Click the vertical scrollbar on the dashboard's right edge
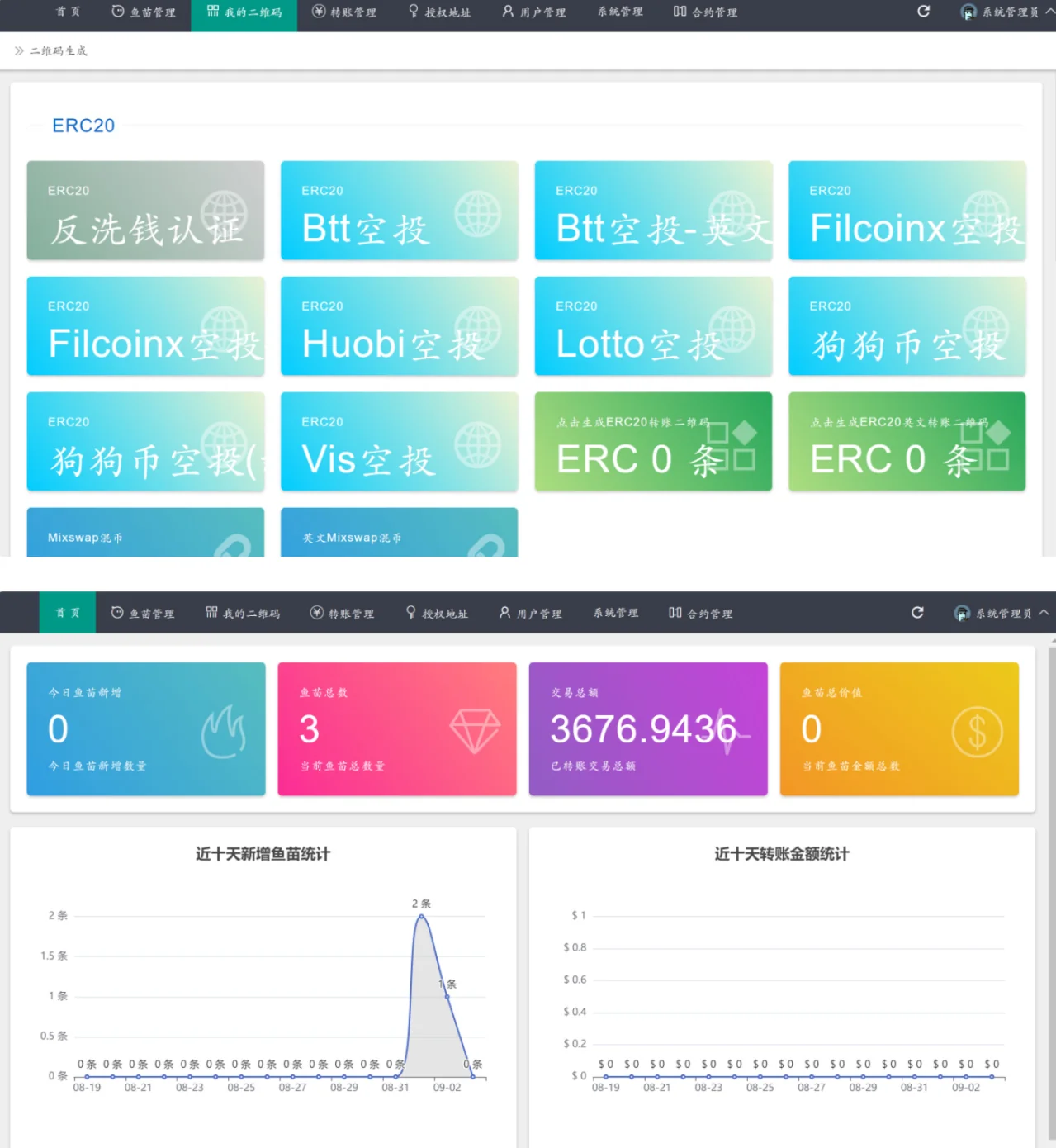Viewport: 1056px width, 1148px height. (x=1050, y=892)
